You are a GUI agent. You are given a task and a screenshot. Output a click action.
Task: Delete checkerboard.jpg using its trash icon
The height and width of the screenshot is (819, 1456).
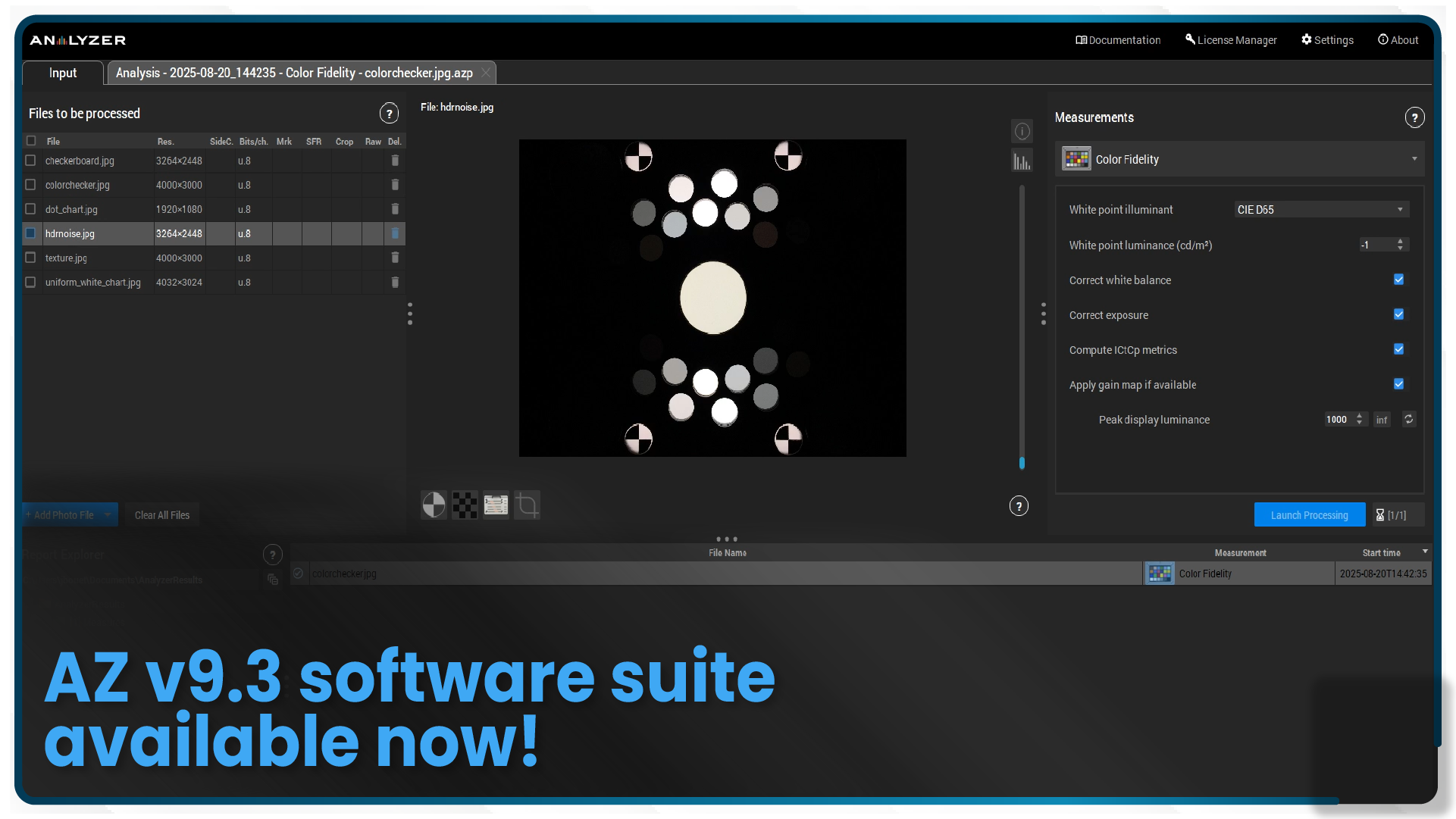point(395,161)
